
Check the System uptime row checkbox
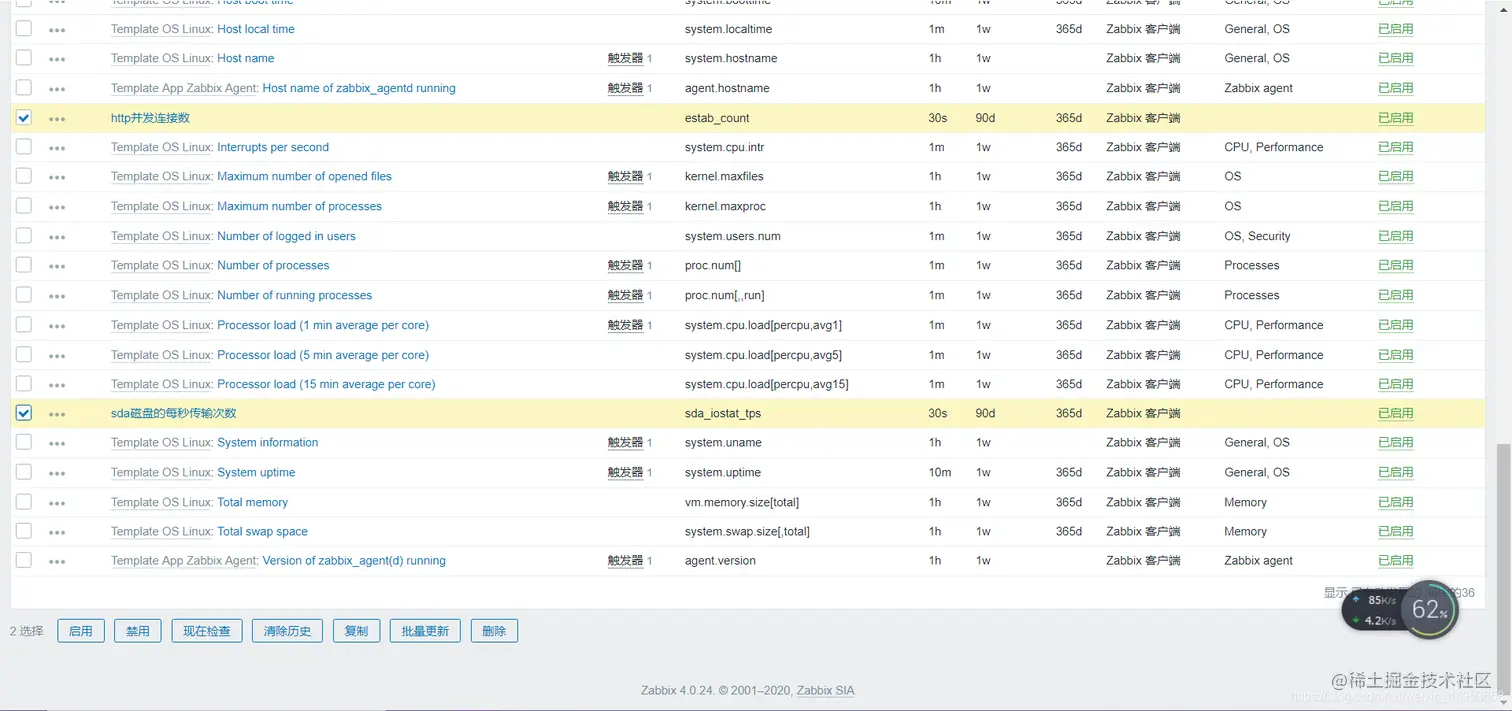click(x=24, y=471)
